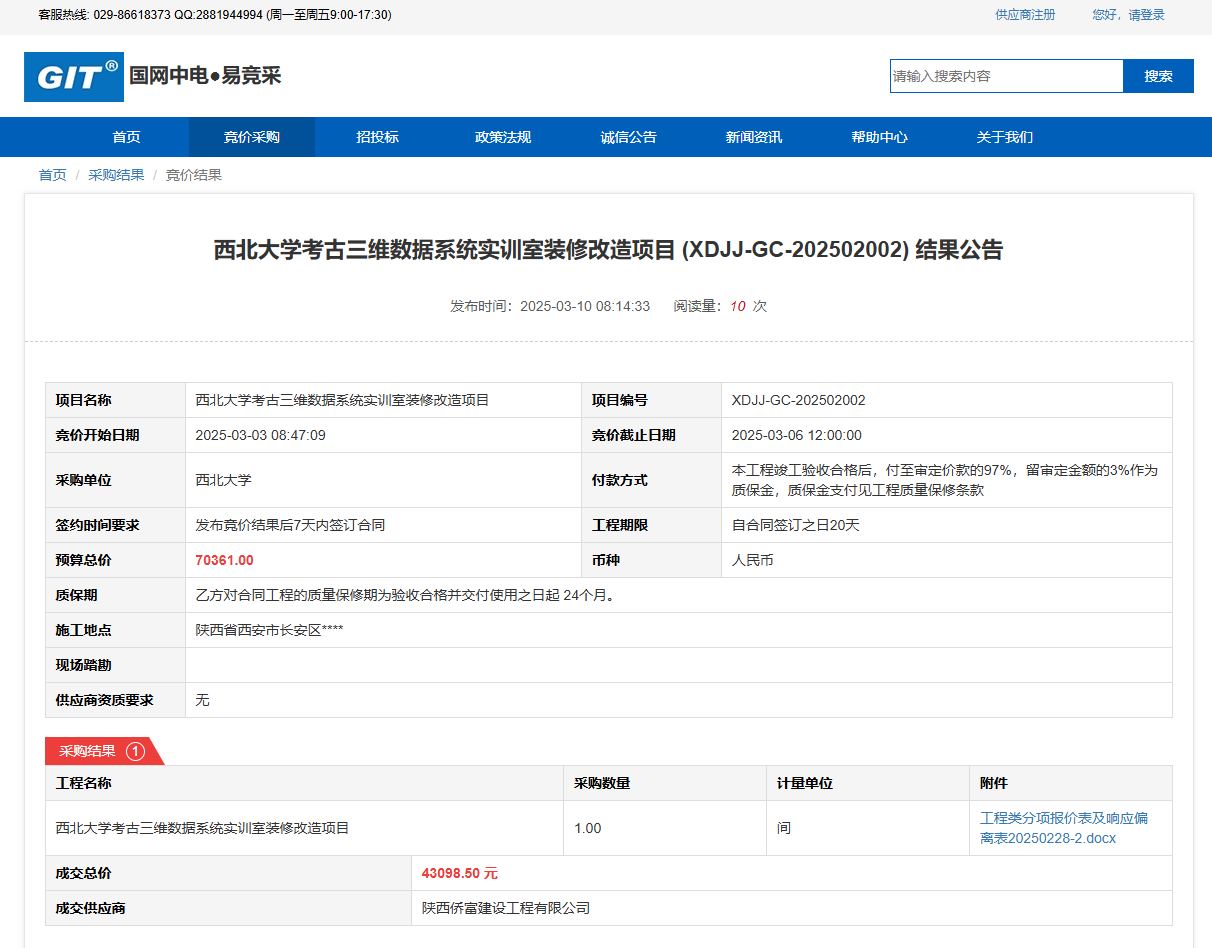Open 政策法规 navigation item

(502, 137)
